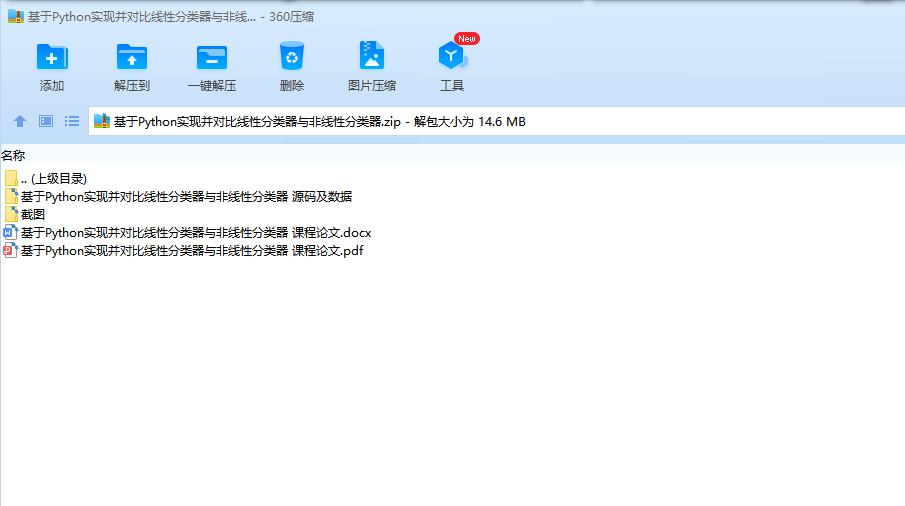Click the PDF icon of the pdf file
Screen dimensions: 905x506
[x=10, y=250]
